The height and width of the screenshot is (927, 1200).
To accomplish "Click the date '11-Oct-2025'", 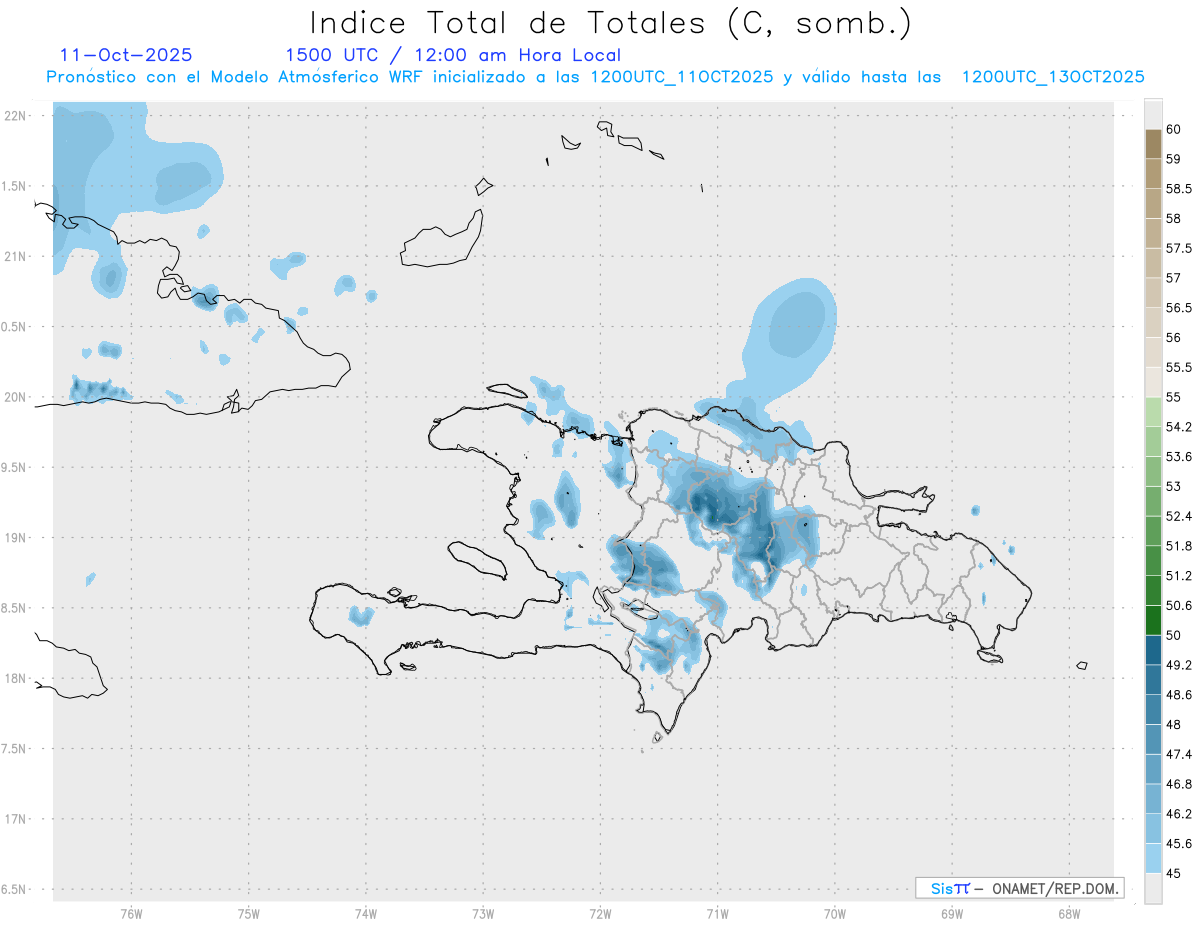I will click(x=127, y=55).
